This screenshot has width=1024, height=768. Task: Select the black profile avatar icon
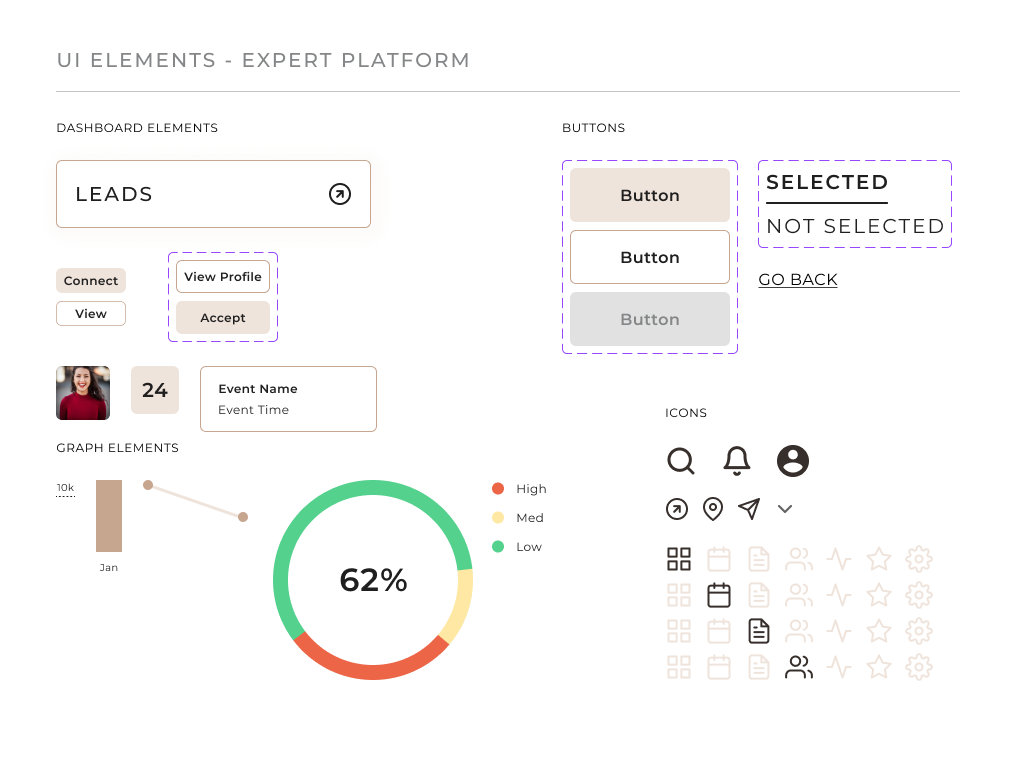pos(793,461)
